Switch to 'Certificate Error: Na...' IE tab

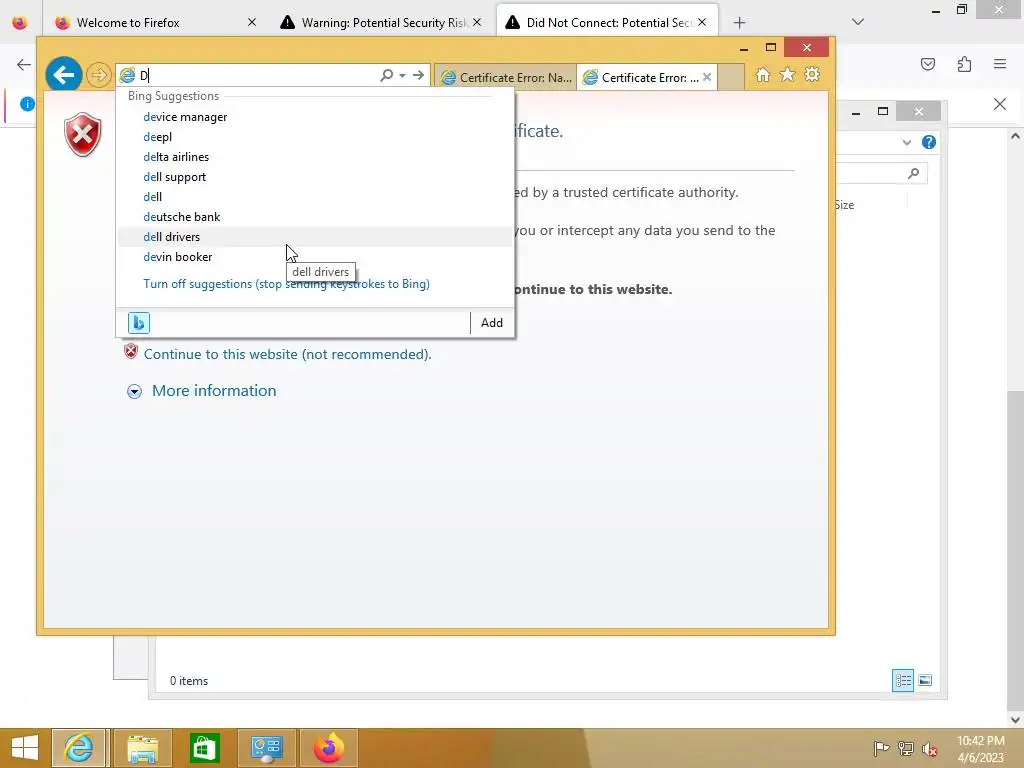click(x=505, y=77)
